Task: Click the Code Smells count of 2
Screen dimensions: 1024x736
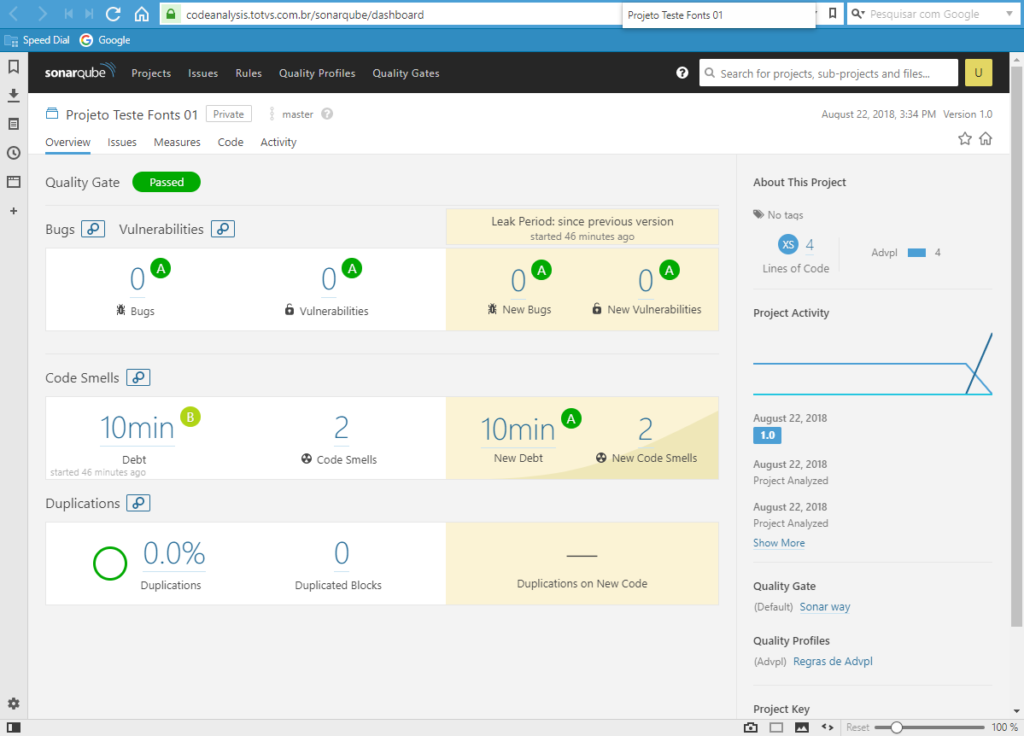Action: tap(341, 428)
